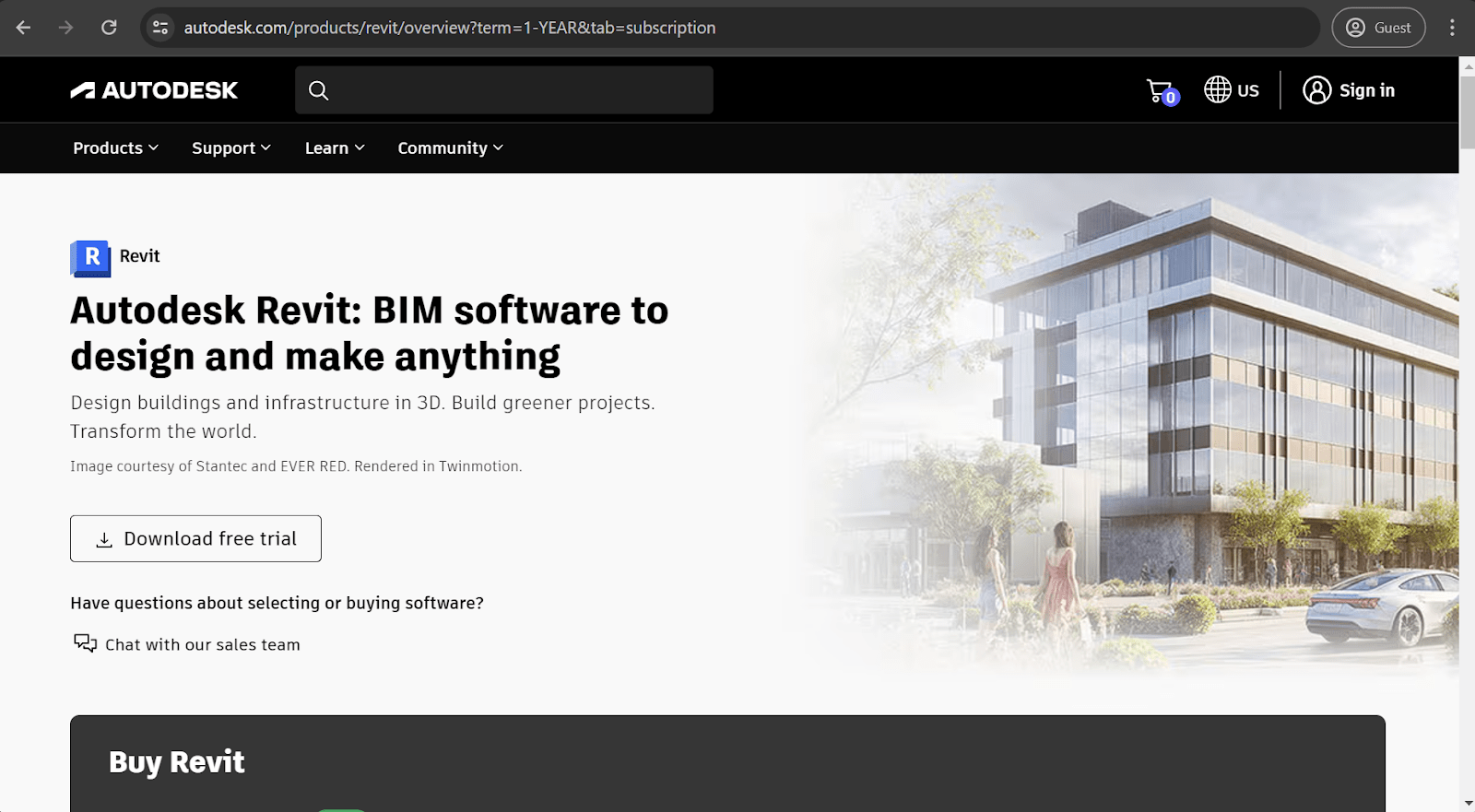Screen dimensions: 1475x812
Task: Expand the Products menu
Action: click(116, 148)
